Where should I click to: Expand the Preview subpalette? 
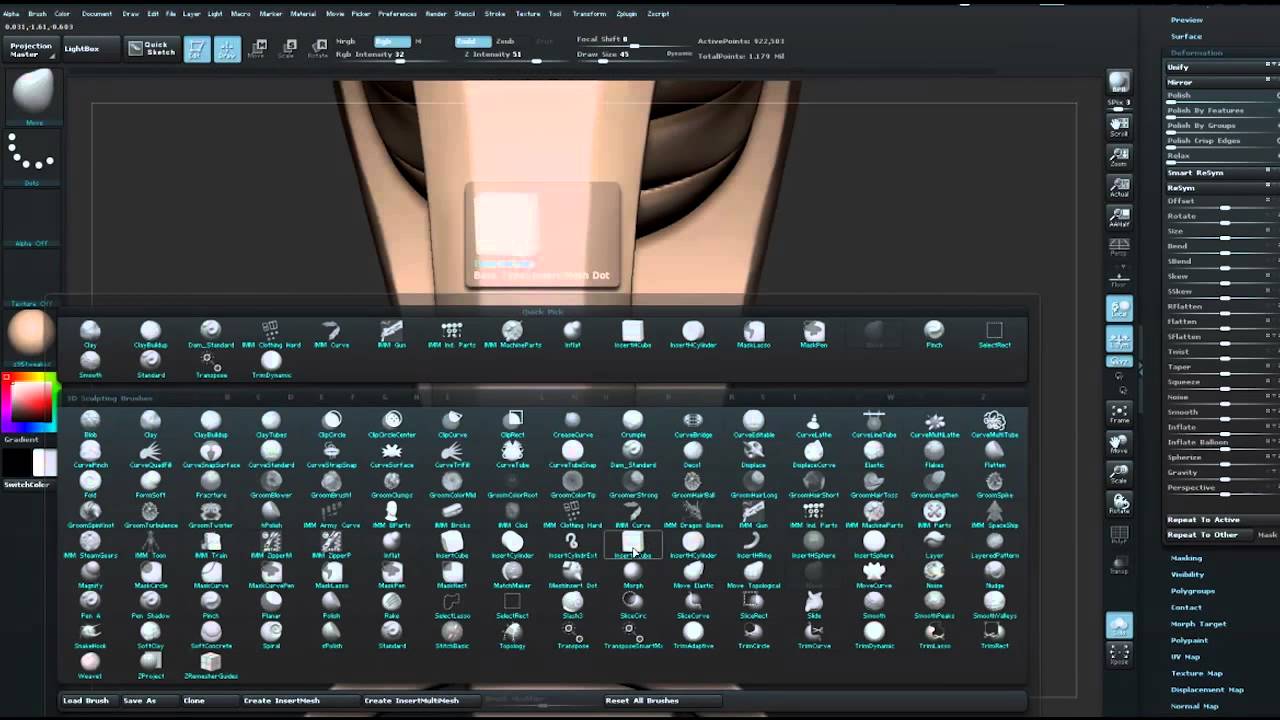(x=1187, y=20)
